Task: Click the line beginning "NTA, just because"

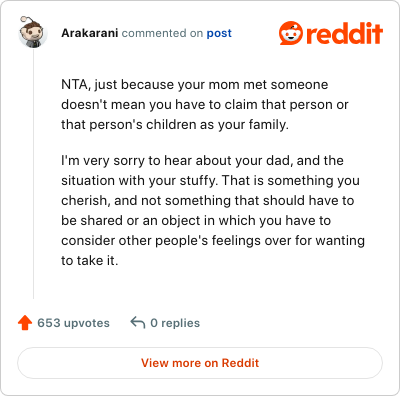Action: pos(195,85)
